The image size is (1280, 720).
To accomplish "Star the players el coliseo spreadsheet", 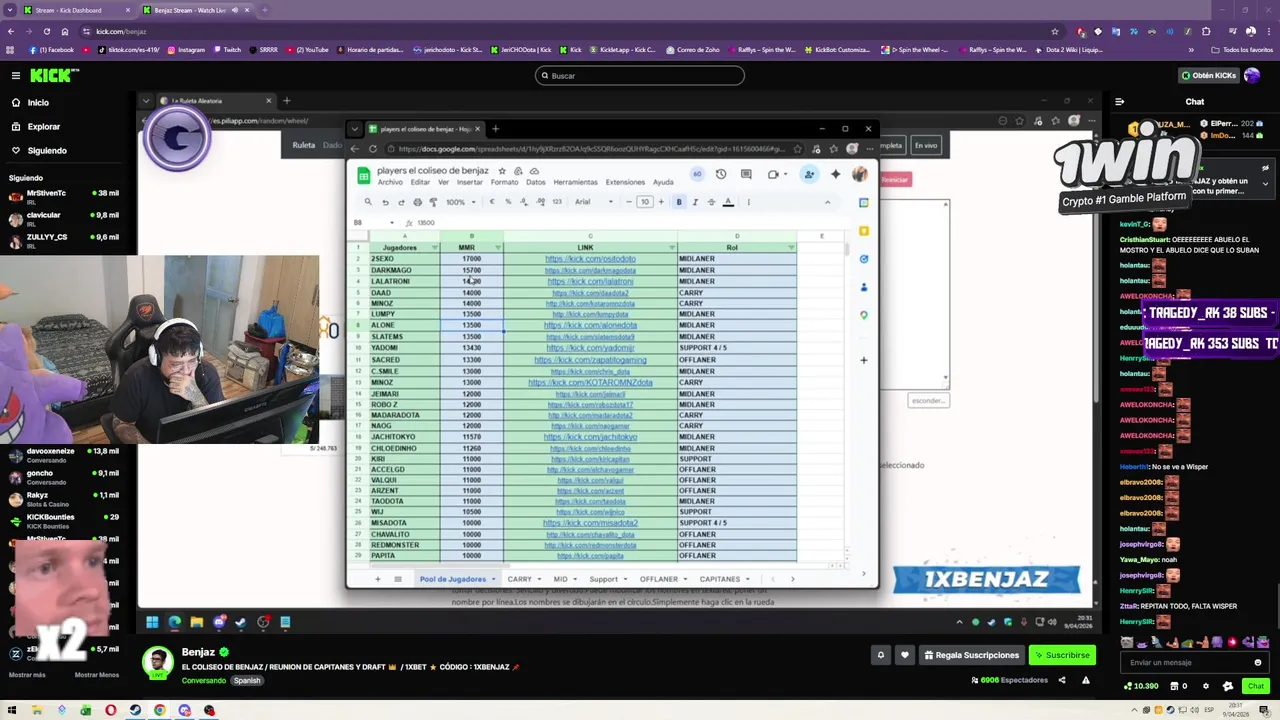I will 502,171.
